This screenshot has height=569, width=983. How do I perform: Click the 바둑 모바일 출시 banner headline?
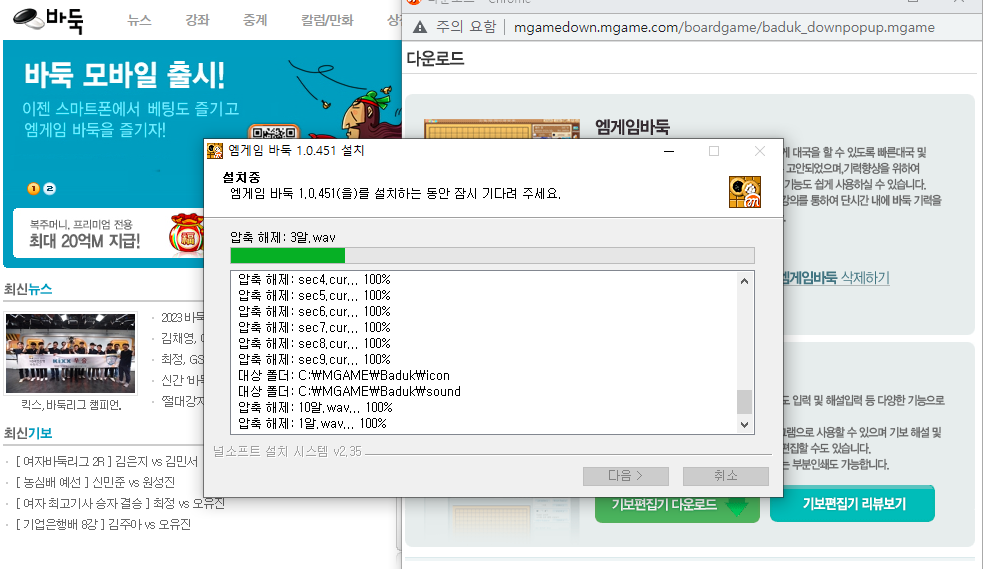pos(124,75)
